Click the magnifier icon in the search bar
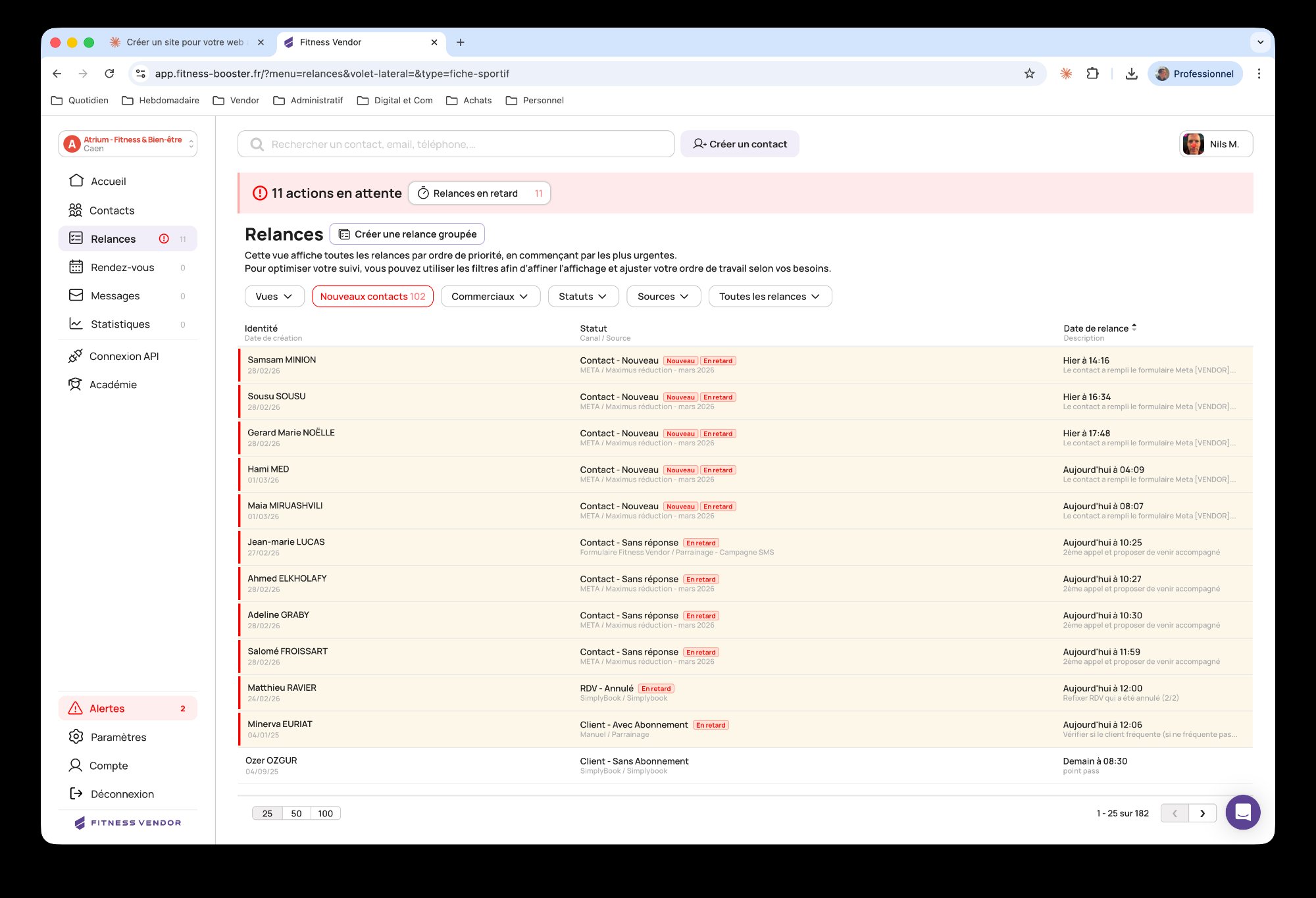The width and height of the screenshot is (1316, 898). click(x=256, y=143)
